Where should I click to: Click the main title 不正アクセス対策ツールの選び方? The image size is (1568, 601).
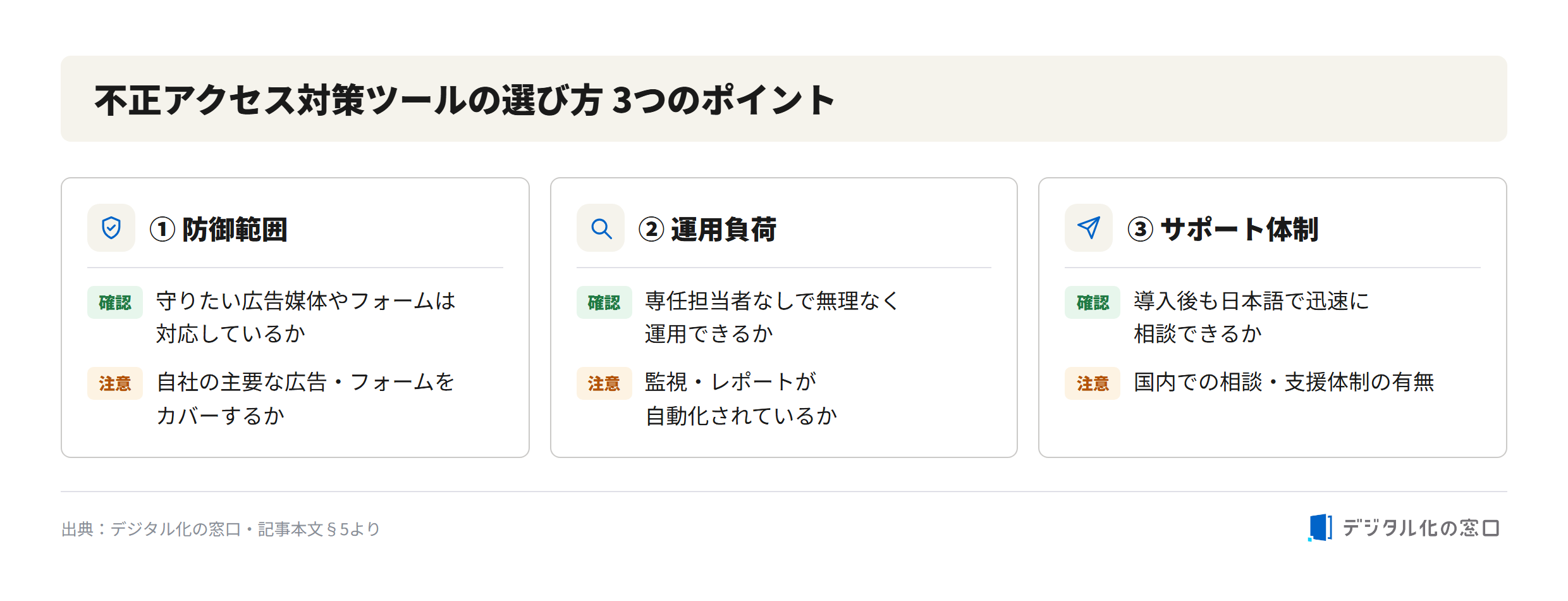pos(348,100)
